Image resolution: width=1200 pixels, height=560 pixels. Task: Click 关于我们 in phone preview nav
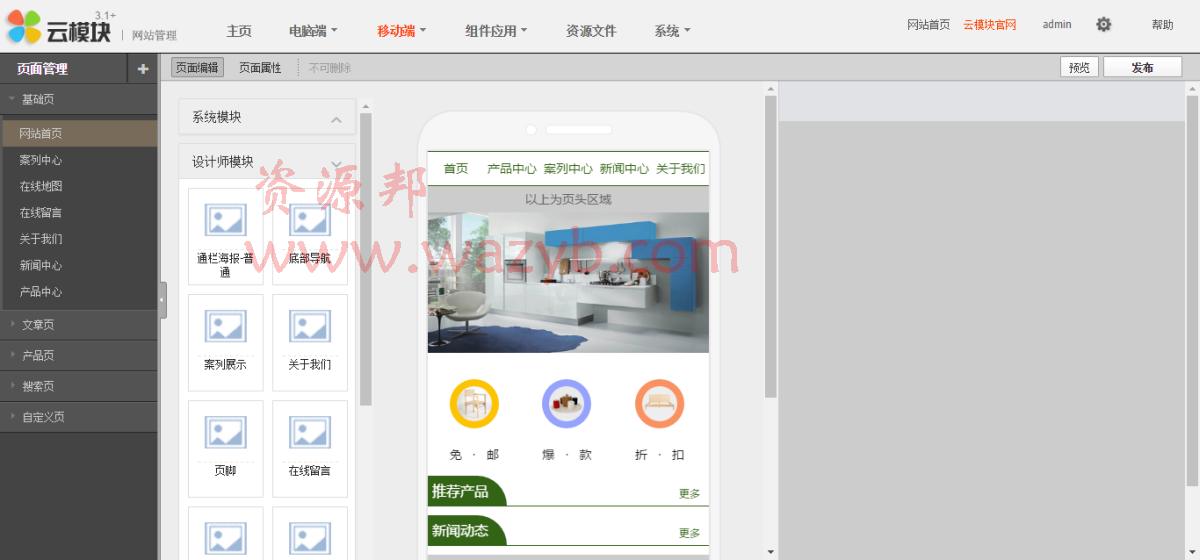pos(680,169)
